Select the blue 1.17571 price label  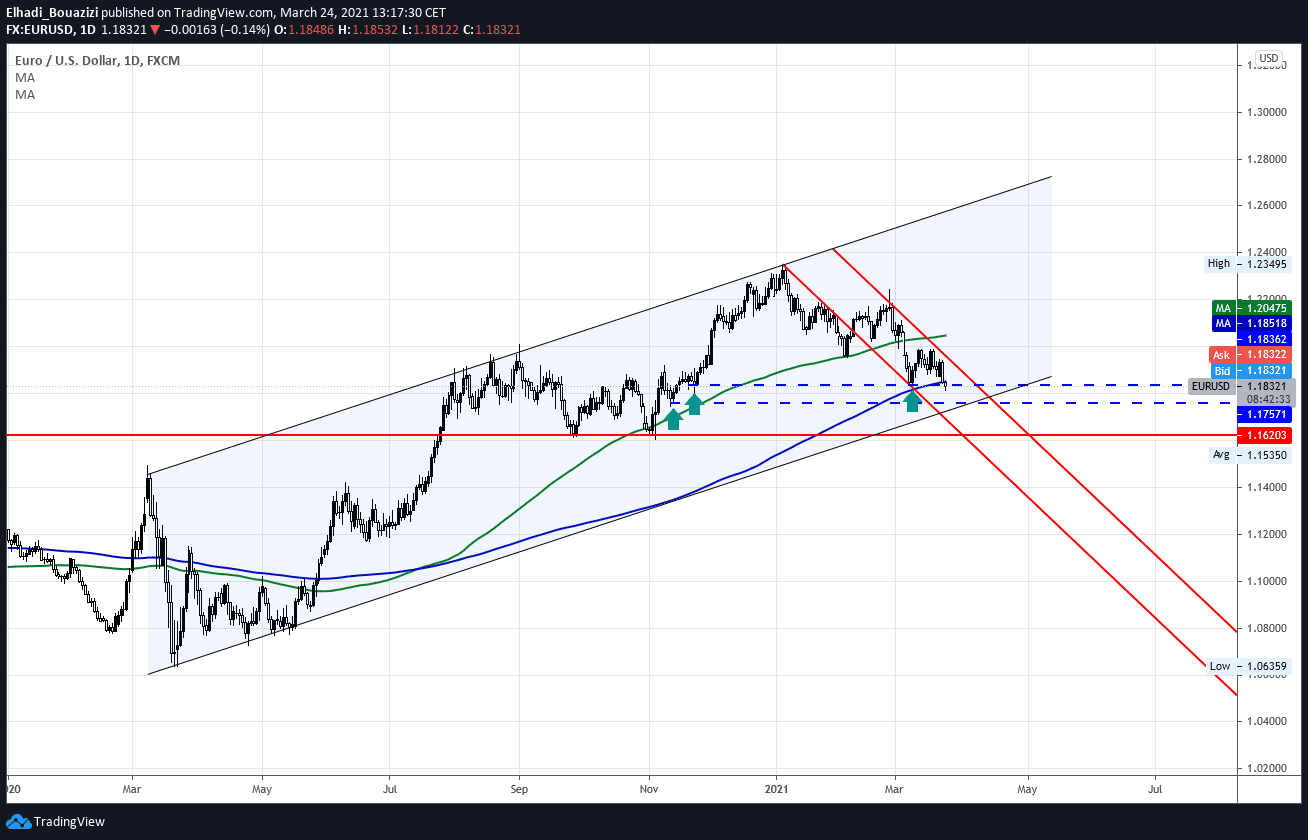tap(1265, 414)
